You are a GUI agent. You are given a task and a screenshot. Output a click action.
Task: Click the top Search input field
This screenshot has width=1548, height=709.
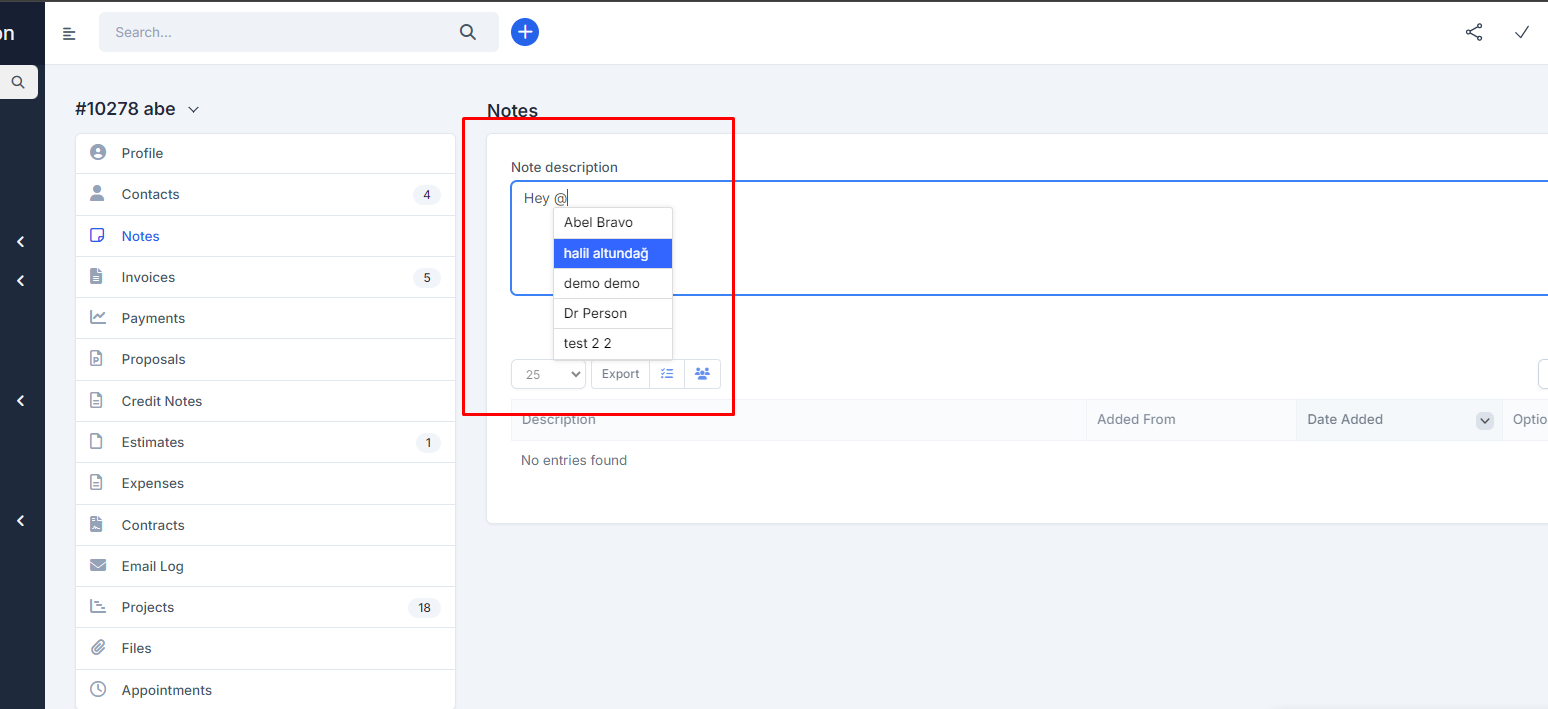tap(280, 32)
